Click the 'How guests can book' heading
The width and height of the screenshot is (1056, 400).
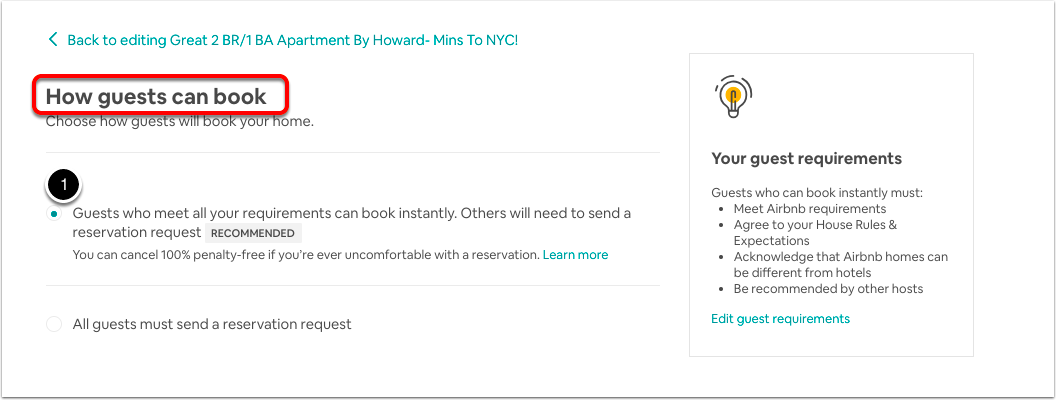point(156,97)
